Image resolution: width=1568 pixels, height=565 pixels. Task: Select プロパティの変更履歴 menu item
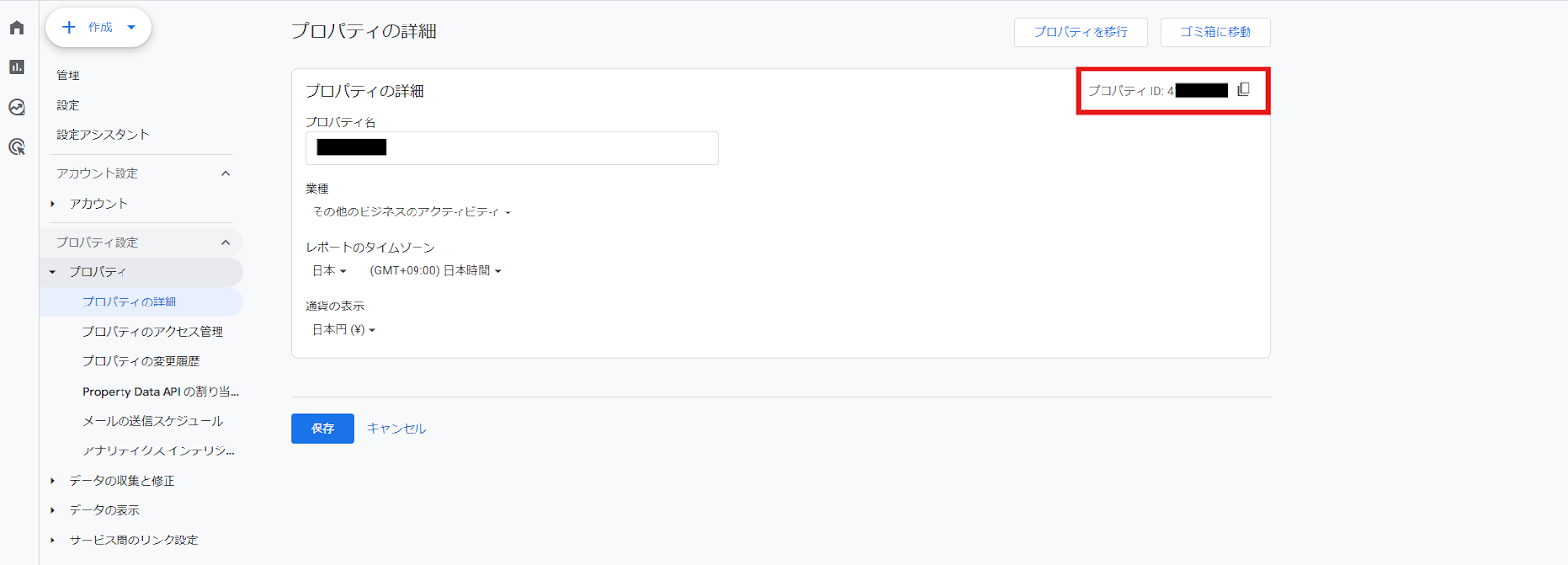point(141,361)
